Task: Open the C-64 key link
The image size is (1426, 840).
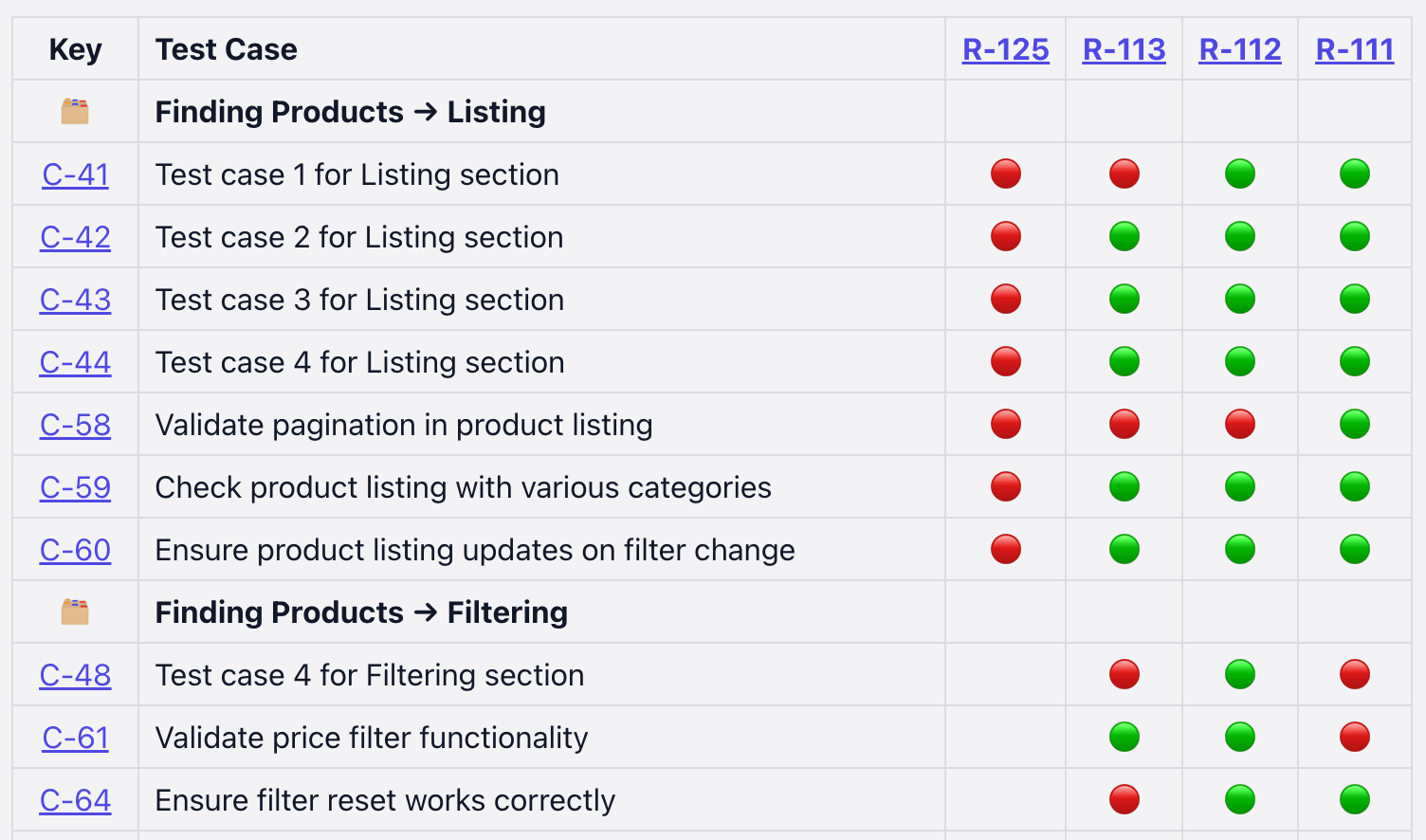Action: coord(76,800)
